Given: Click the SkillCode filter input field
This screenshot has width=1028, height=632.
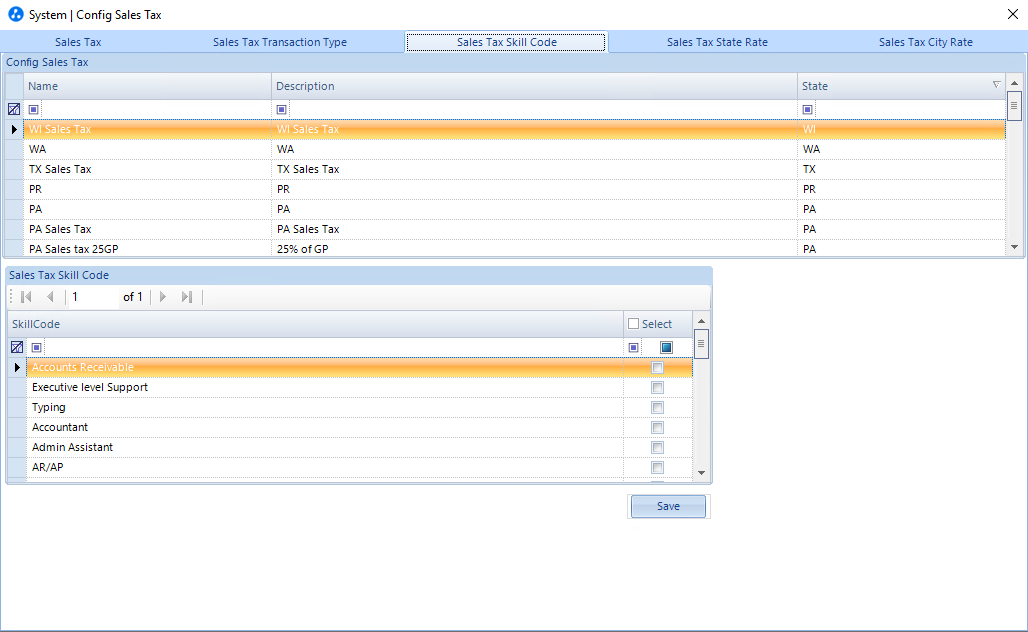Looking at the screenshot, I should pos(333,347).
